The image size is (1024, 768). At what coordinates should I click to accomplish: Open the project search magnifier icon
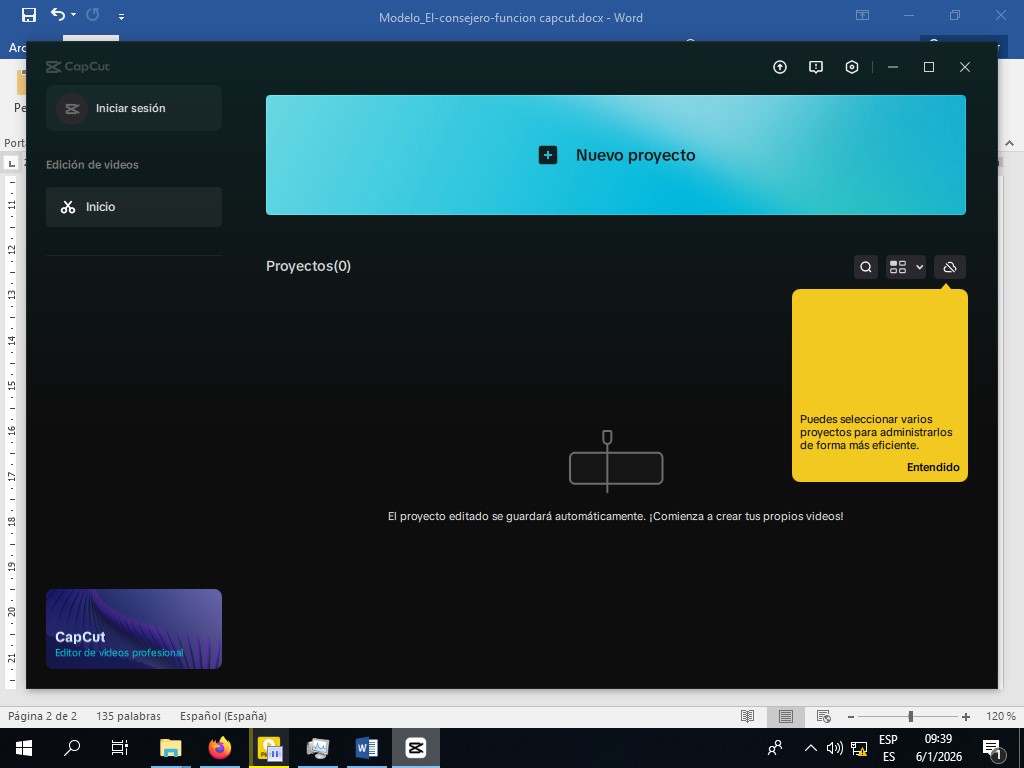pos(865,267)
